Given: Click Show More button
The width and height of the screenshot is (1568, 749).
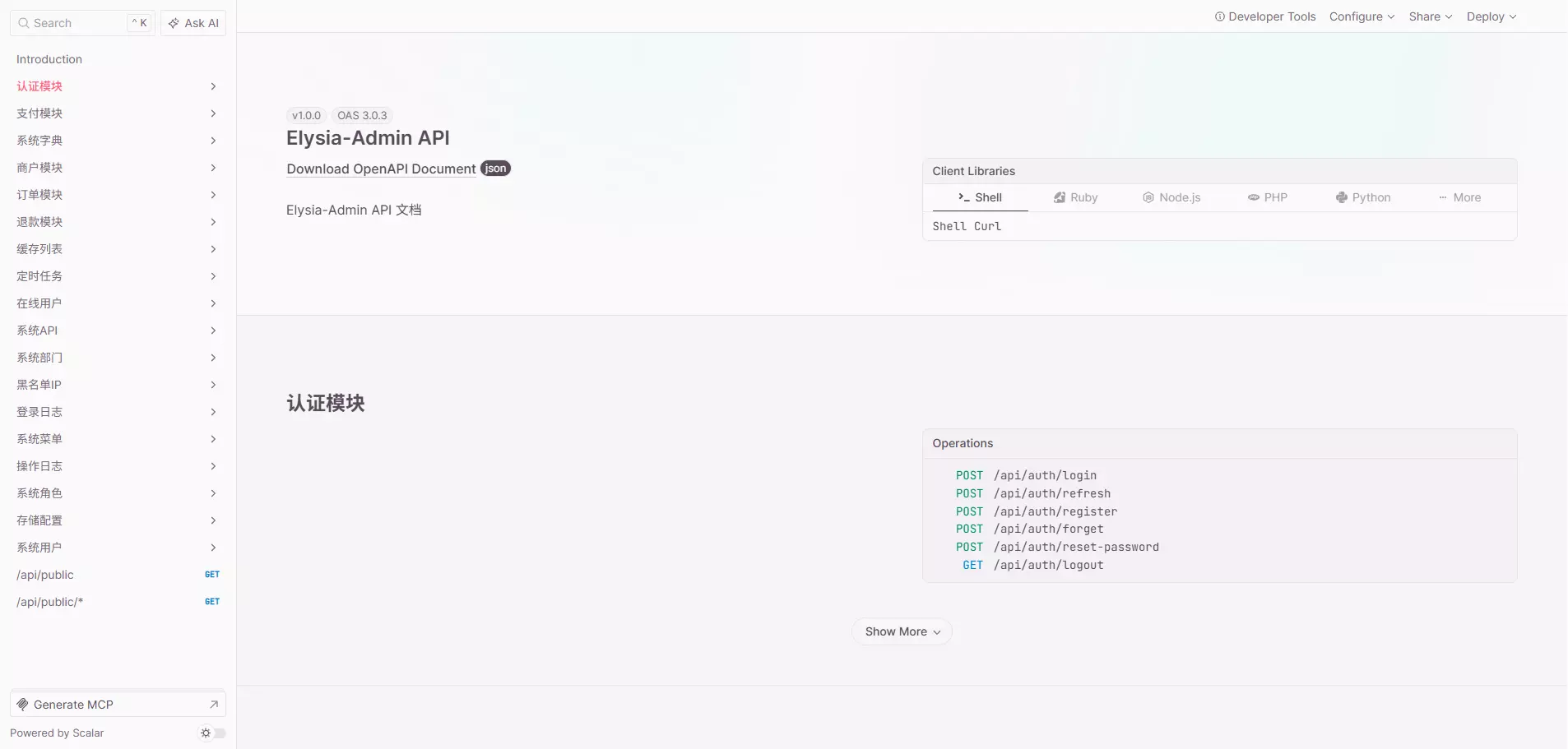Looking at the screenshot, I should [x=902, y=631].
